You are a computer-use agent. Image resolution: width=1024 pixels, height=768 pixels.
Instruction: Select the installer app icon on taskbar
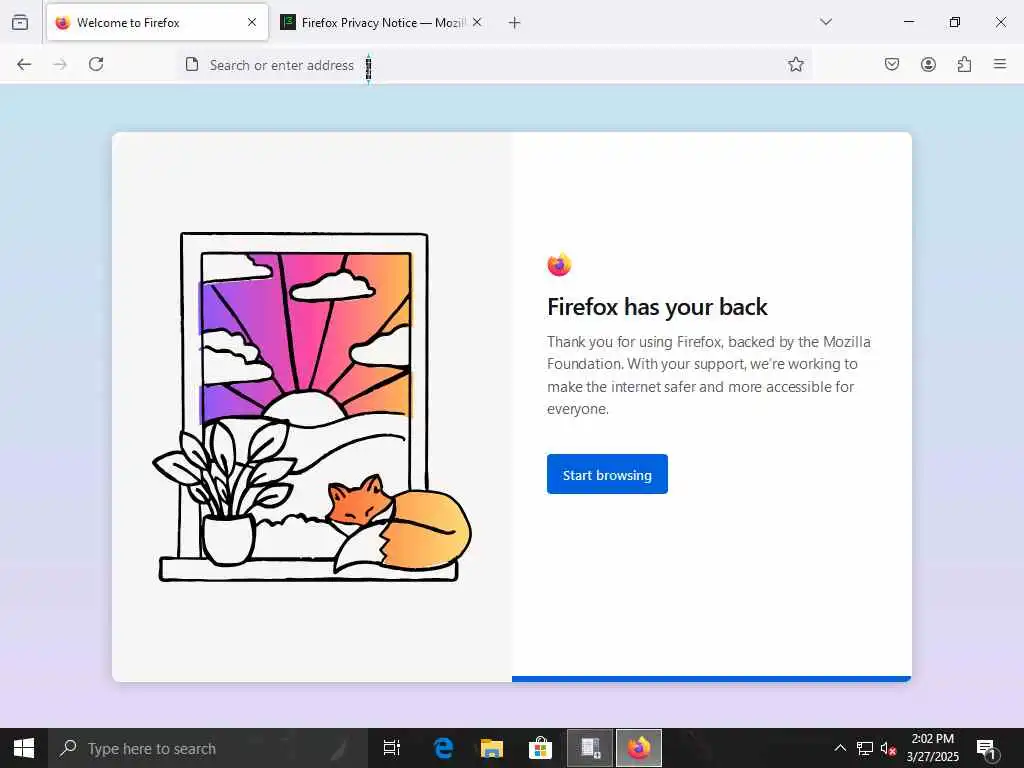[590, 748]
